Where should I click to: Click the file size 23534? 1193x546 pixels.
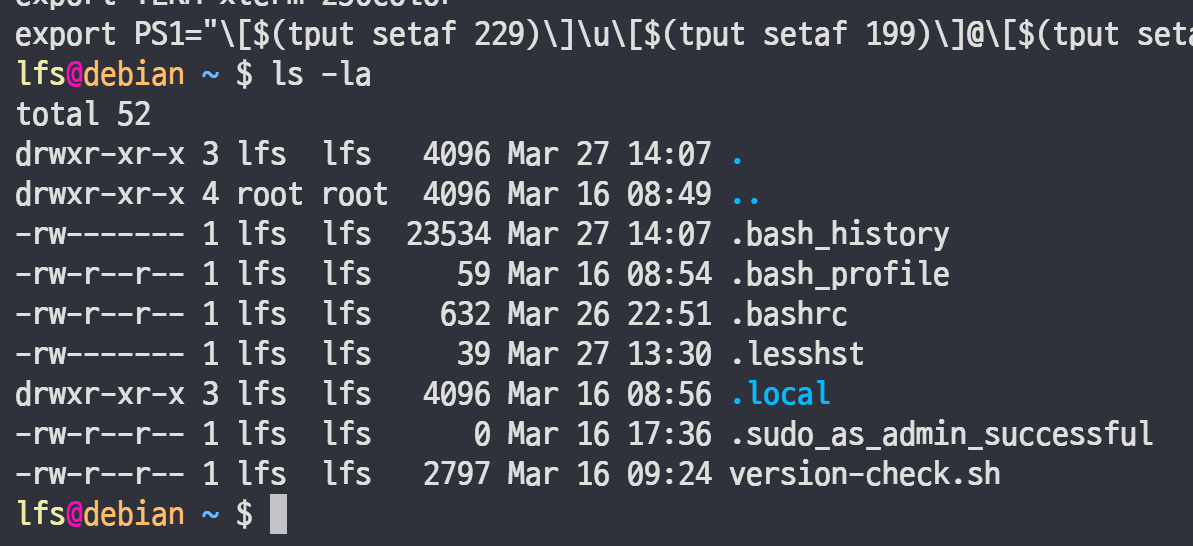pos(448,234)
